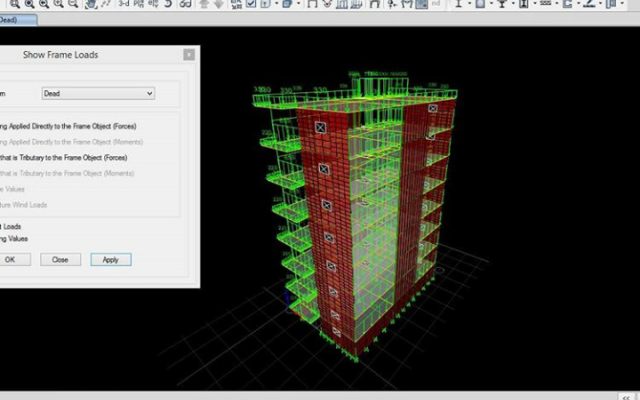Click the Show Undeformed Shape frame icon
Image resolution: width=640 pixels, height=400 pixels.
(x=312, y=4)
